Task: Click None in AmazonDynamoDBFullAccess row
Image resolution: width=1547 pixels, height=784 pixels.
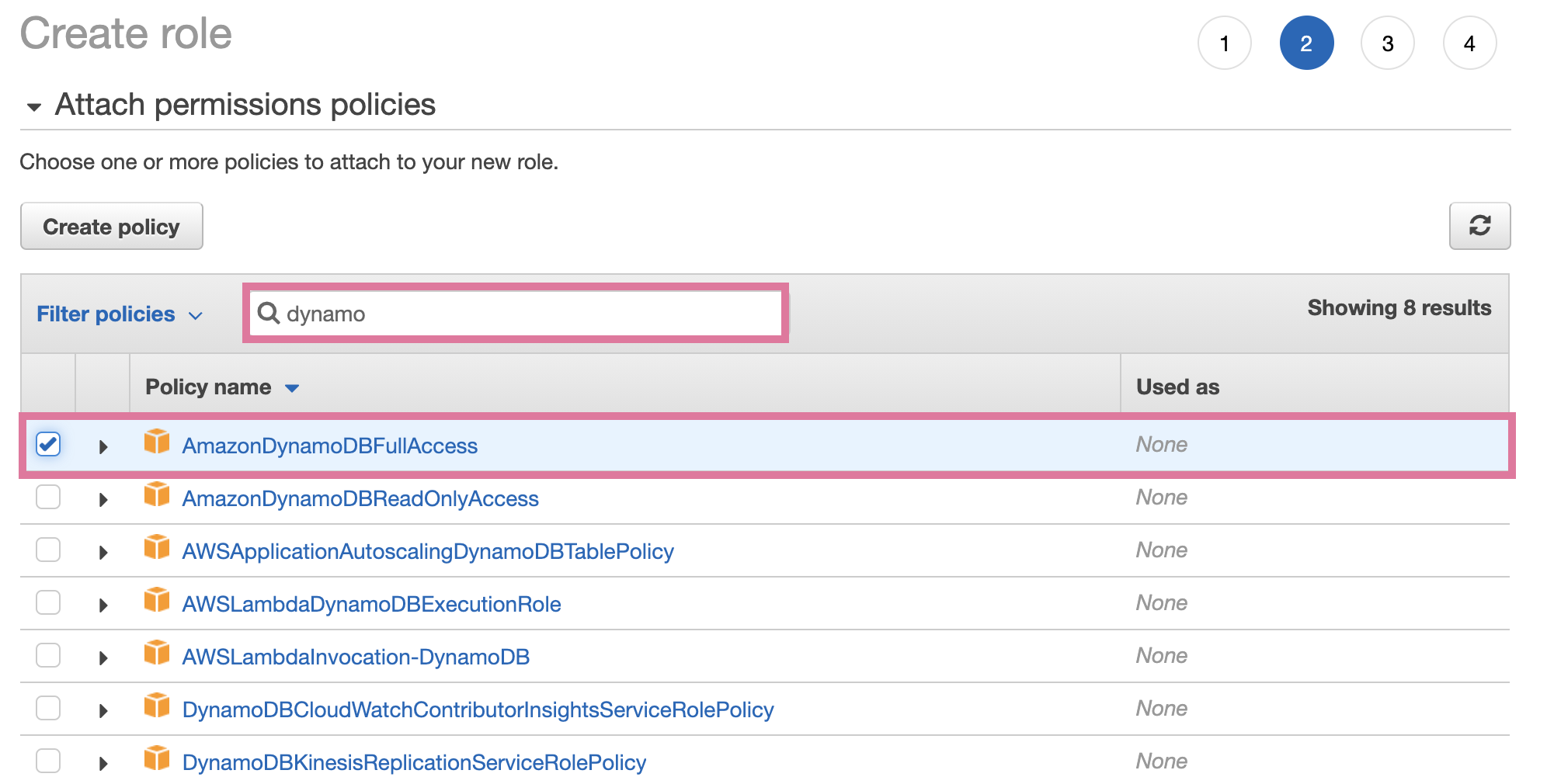Action: tap(1162, 444)
